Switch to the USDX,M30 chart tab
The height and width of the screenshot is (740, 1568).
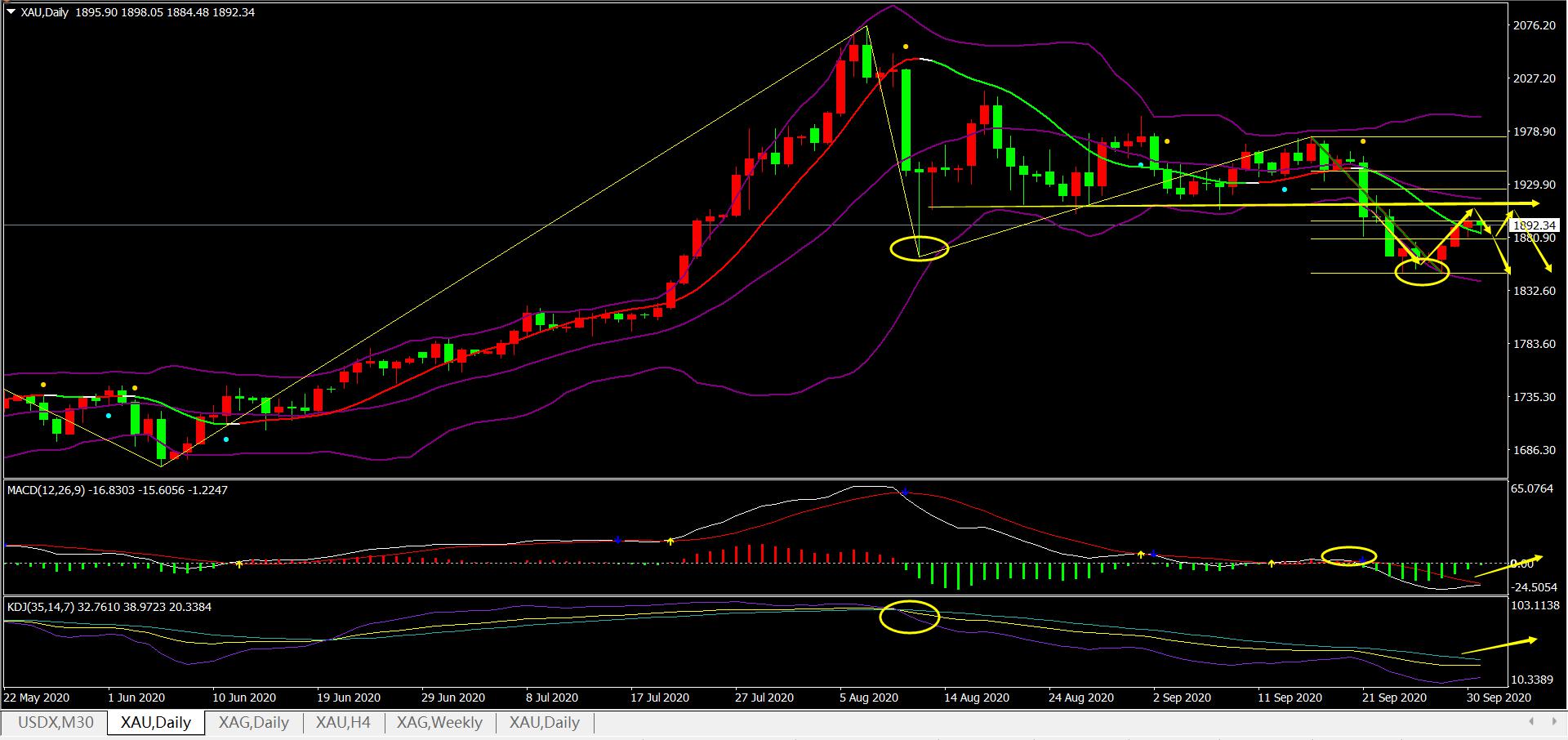pyautogui.click(x=56, y=723)
